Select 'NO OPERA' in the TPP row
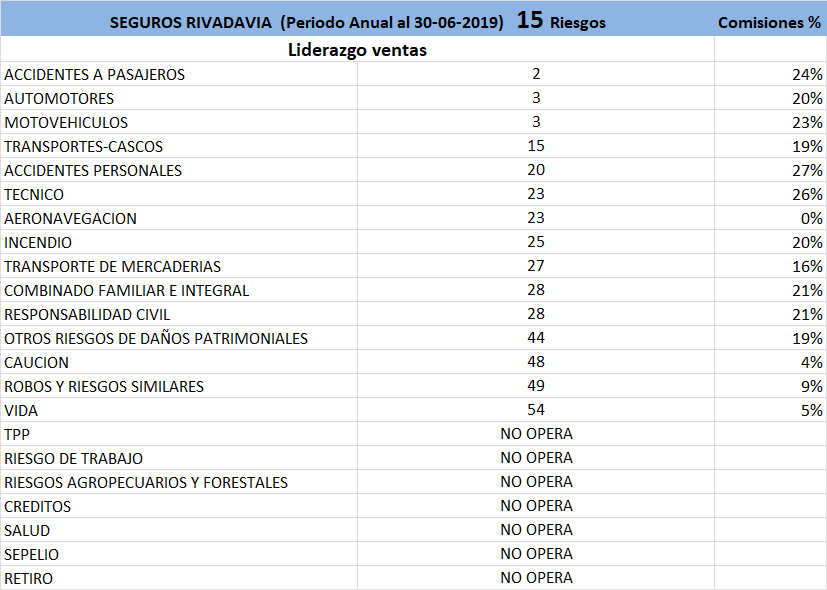 click(536, 433)
